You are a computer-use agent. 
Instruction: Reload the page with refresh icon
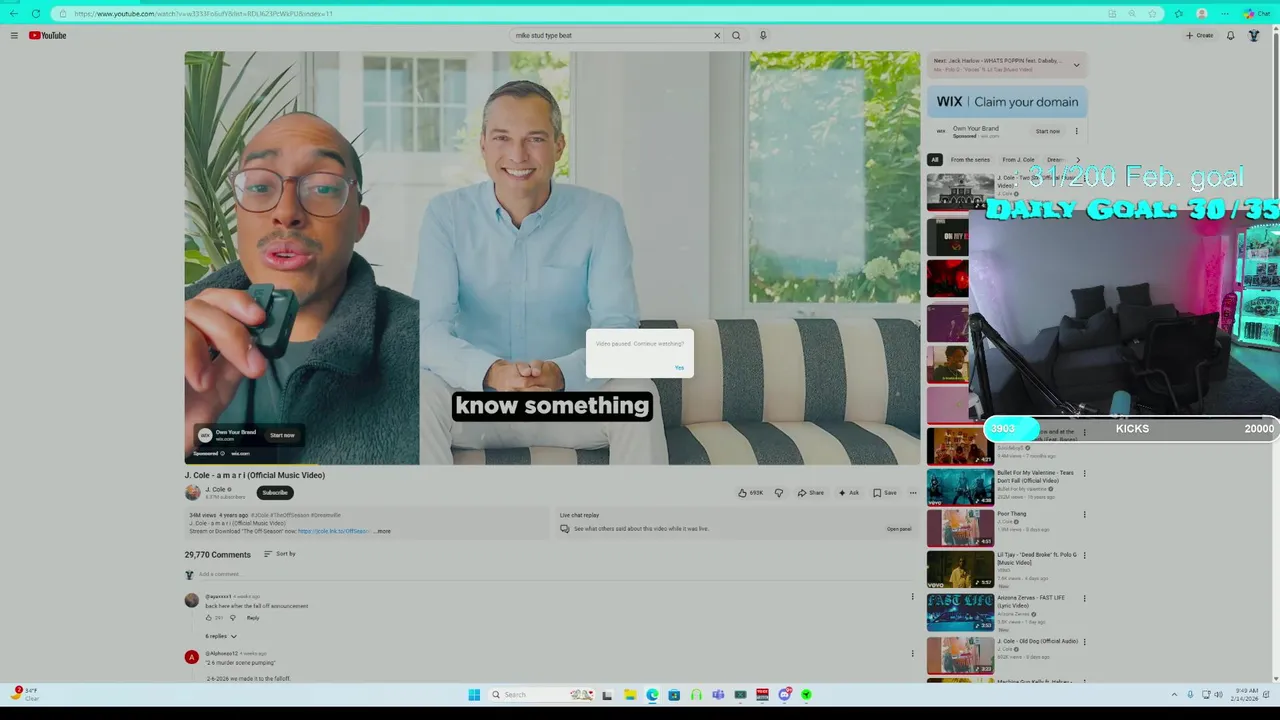(x=36, y=14)
